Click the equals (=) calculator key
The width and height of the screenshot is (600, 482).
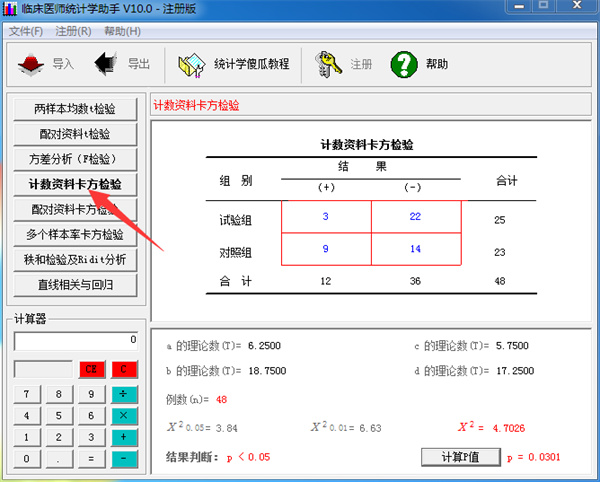91,459
